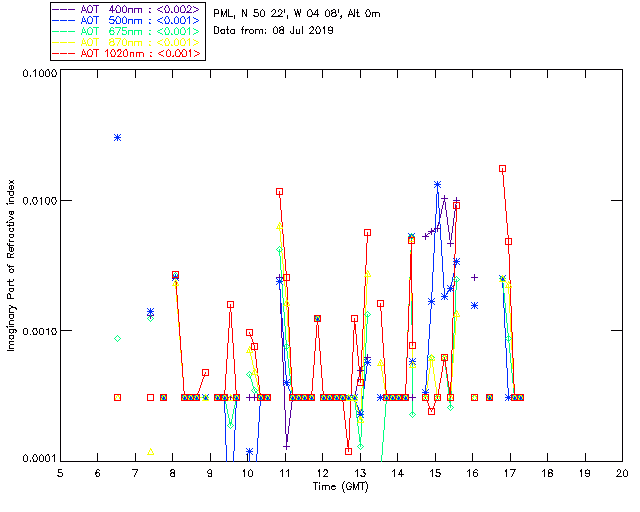Click the yellow triangle at bottom near 7.5 GMT

pyautogui.click(x=150, y=452)
